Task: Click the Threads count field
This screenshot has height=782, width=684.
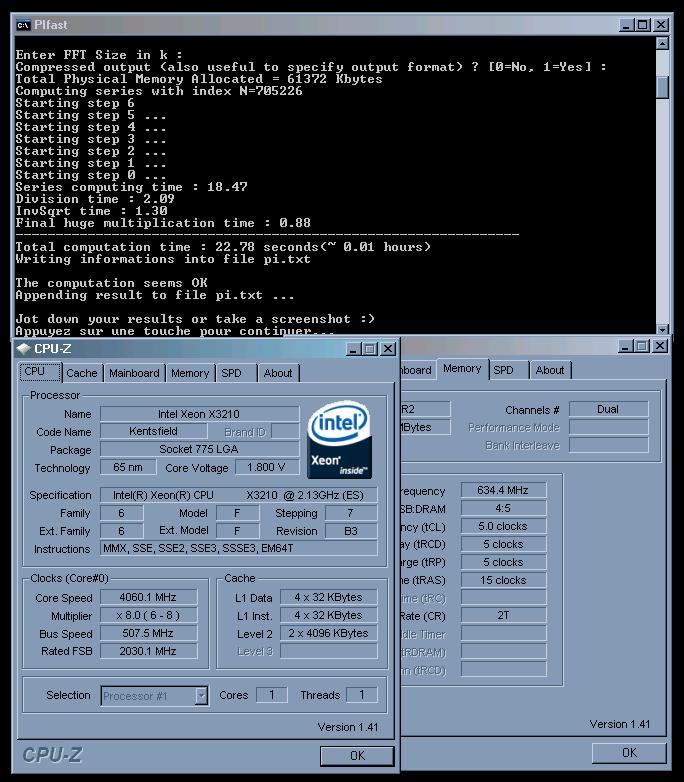Action: pos(362,695)
